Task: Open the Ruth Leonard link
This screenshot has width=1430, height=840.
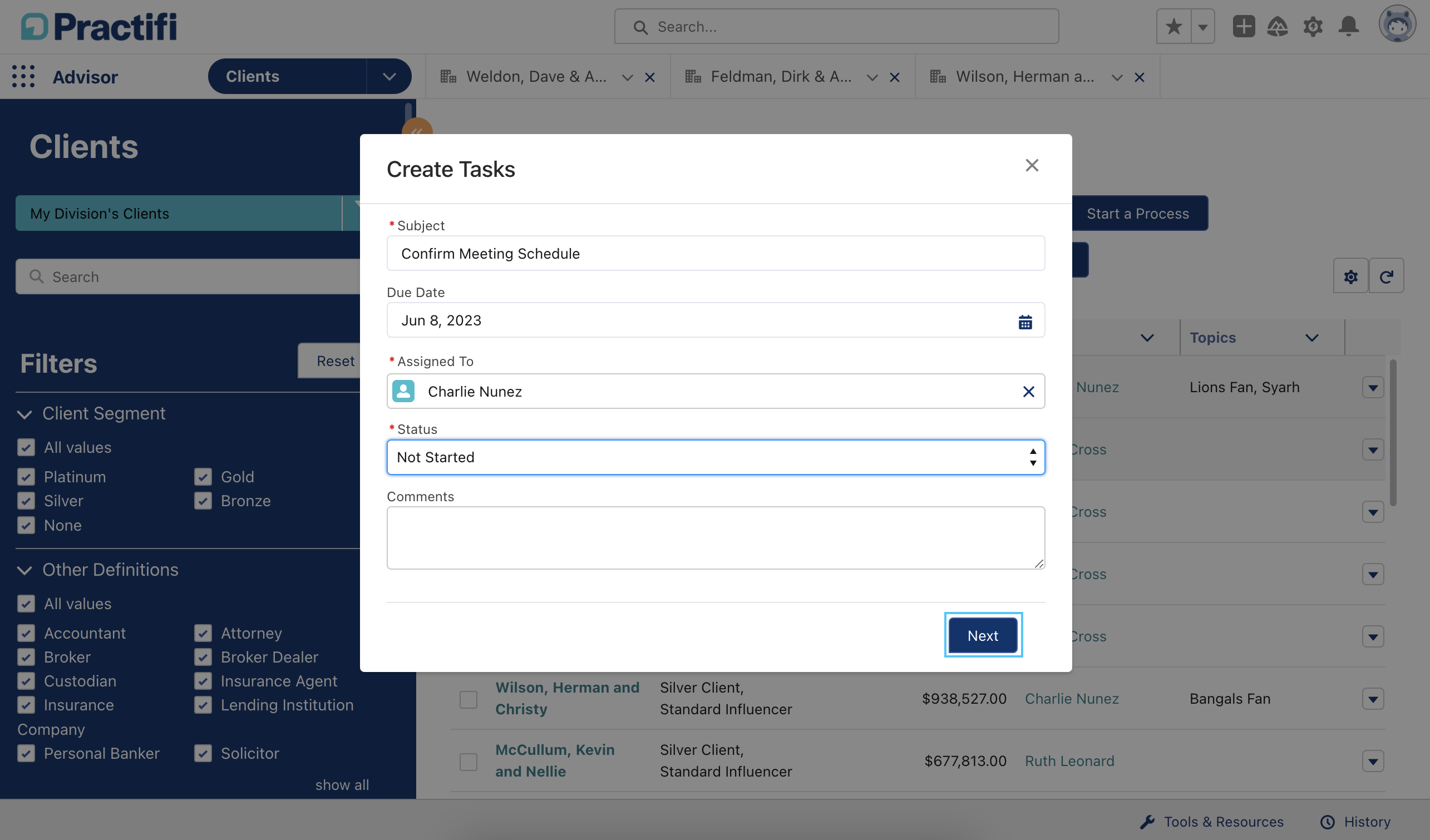Action: coord(1069,761)
